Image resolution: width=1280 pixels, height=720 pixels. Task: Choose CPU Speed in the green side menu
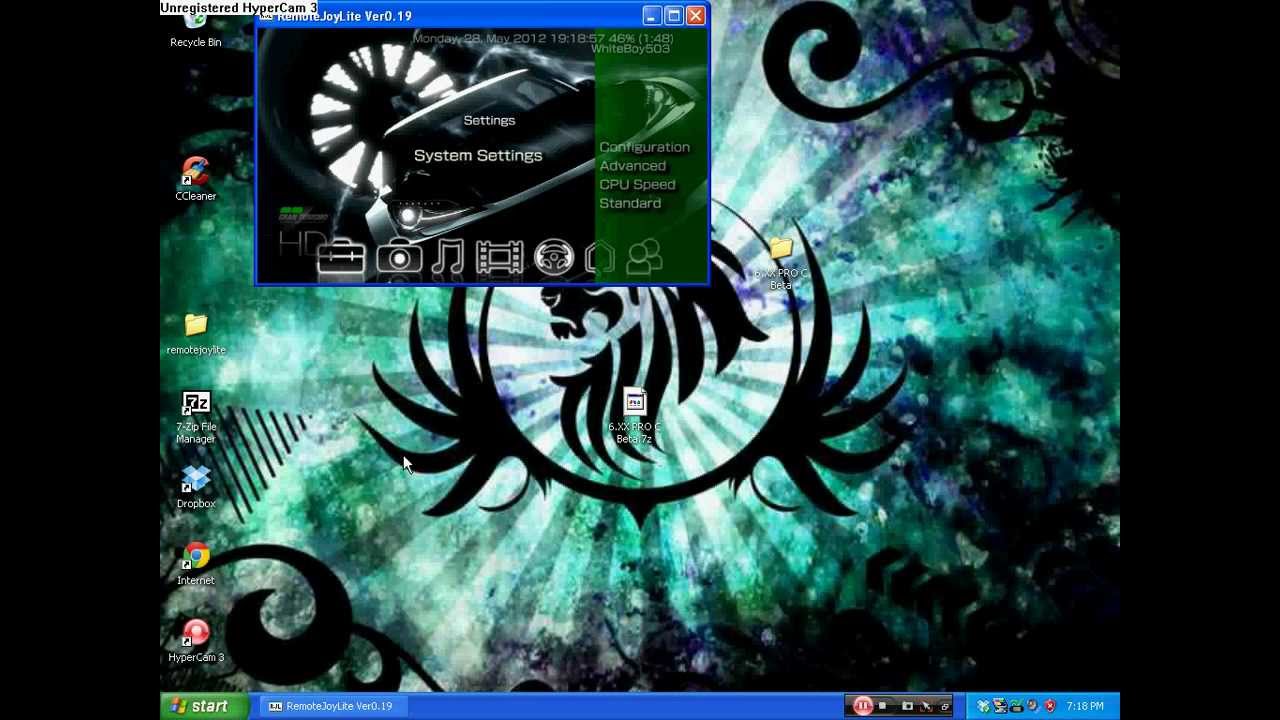coord(637,185)
